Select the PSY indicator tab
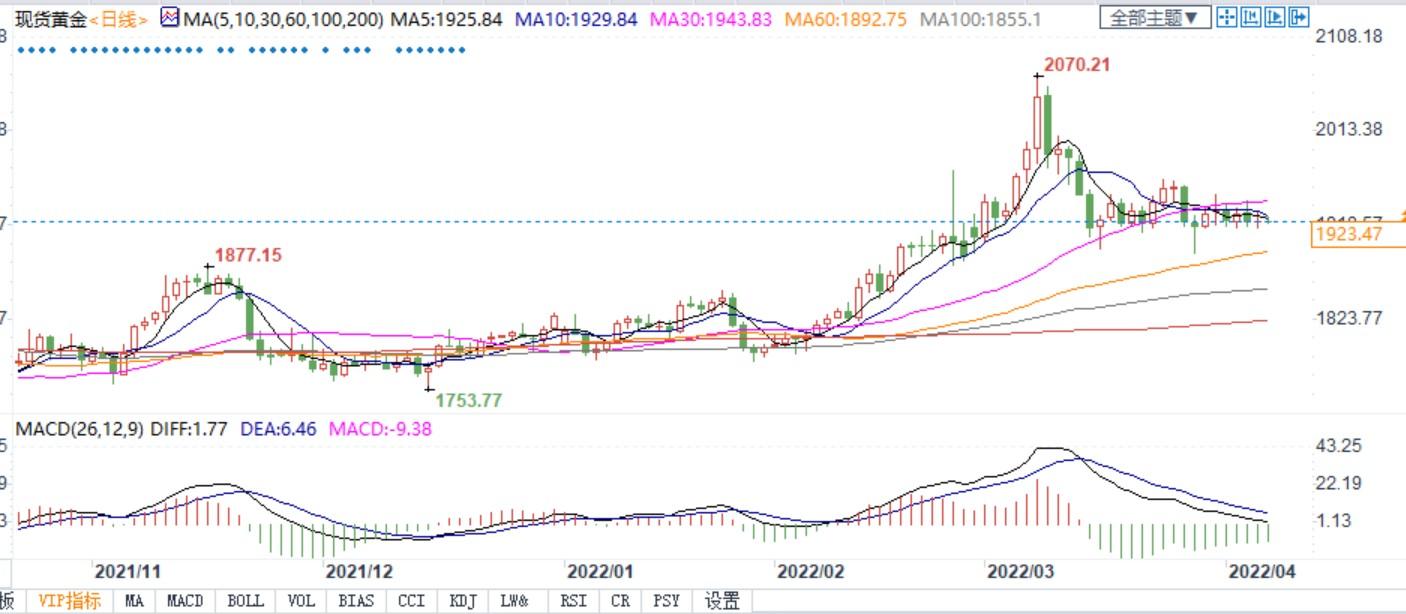This screenshot has height=614, width=1406. pos(666,601)
